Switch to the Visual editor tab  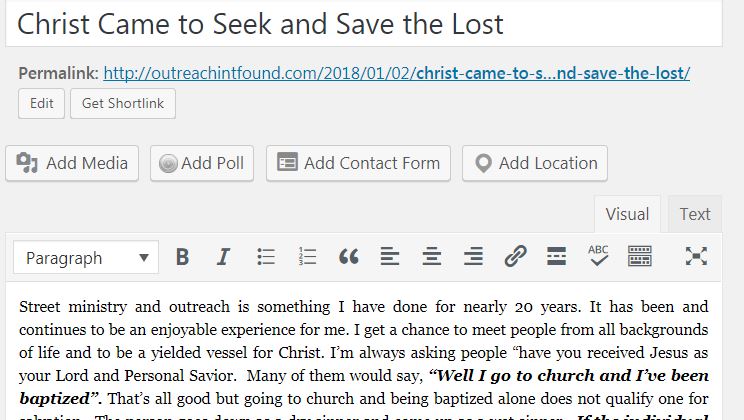point(628,214)
